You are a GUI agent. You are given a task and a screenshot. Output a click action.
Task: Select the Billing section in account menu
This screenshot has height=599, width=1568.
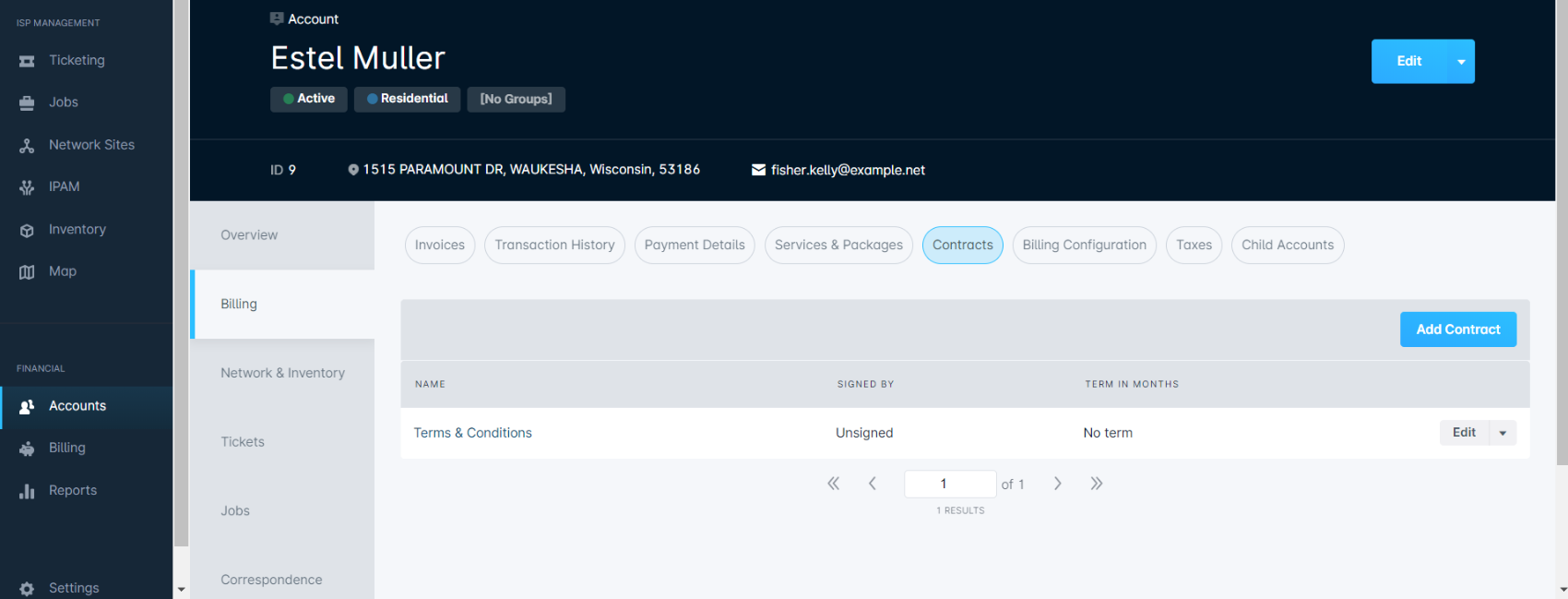tap(282, 305)
